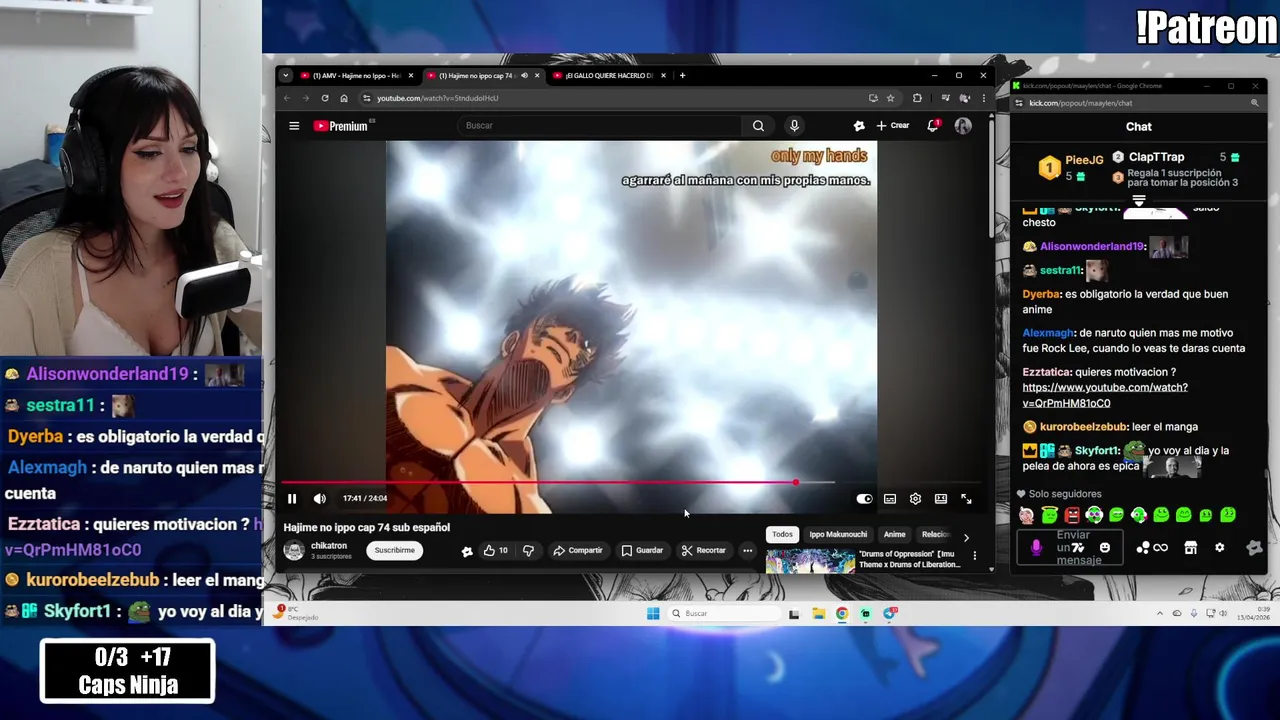Click the Windows taskbar Buscar search box

(x=723, y=613)
